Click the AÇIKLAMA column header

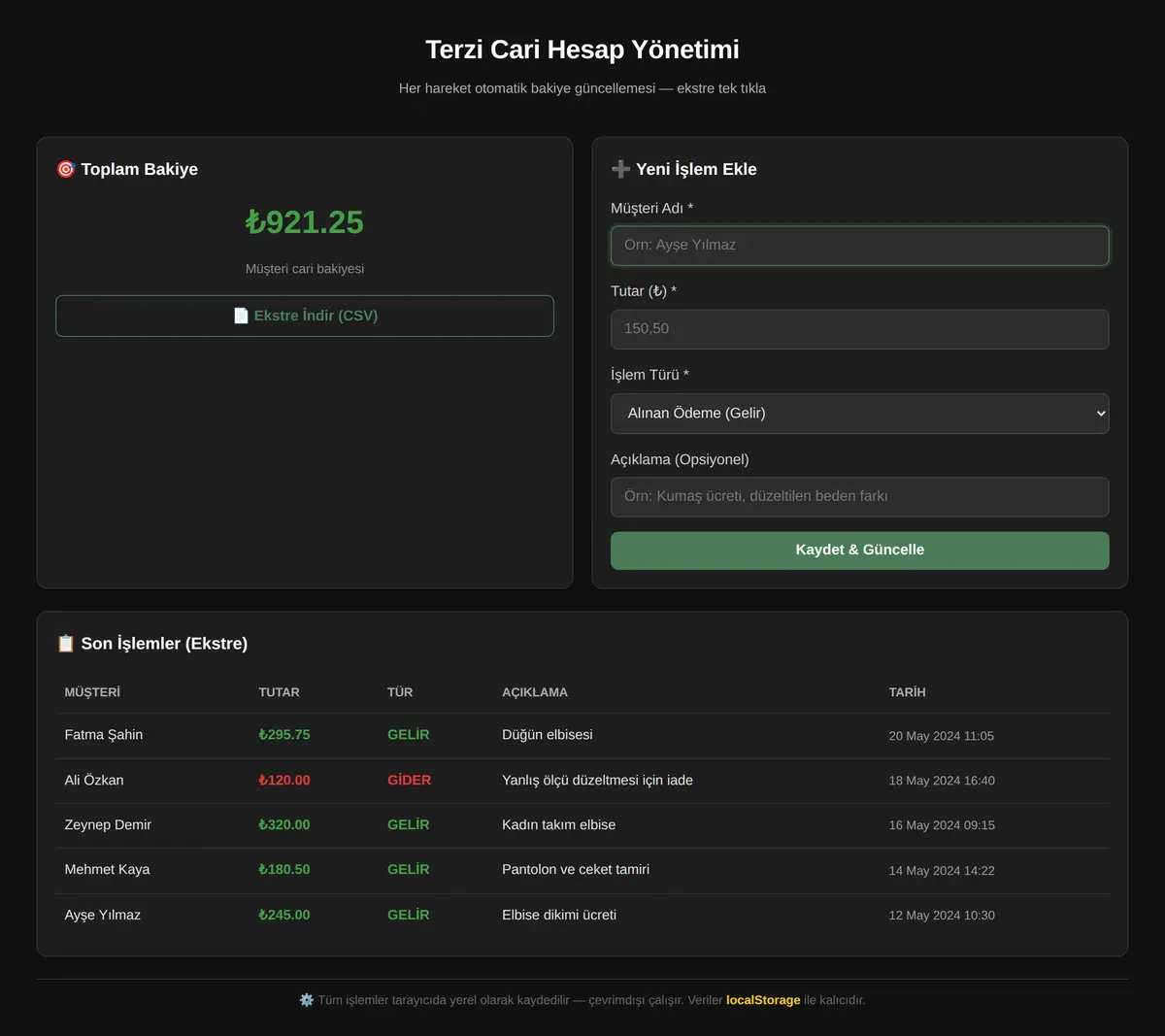tap(535, 692)
